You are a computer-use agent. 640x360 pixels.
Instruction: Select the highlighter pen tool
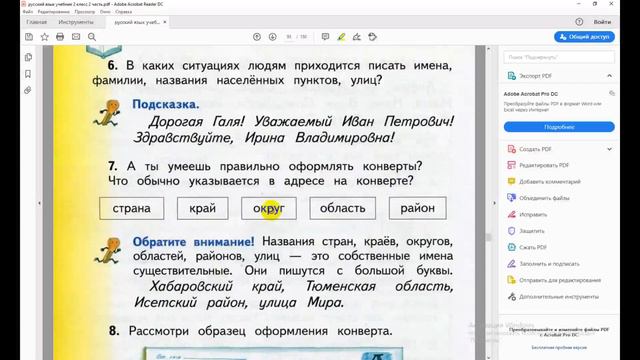pos(341,37)
